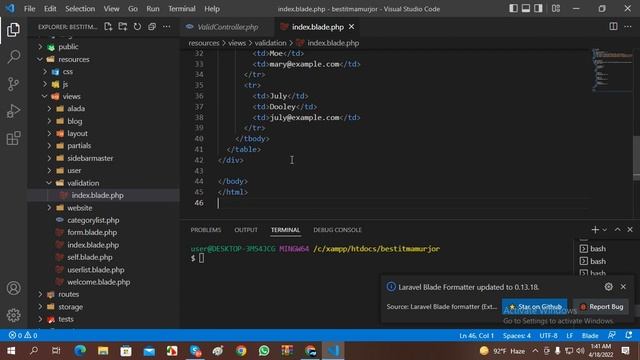640x360 pixels.
Task: Switch to the Debug Console tab
Action: [x=338, y=230]
